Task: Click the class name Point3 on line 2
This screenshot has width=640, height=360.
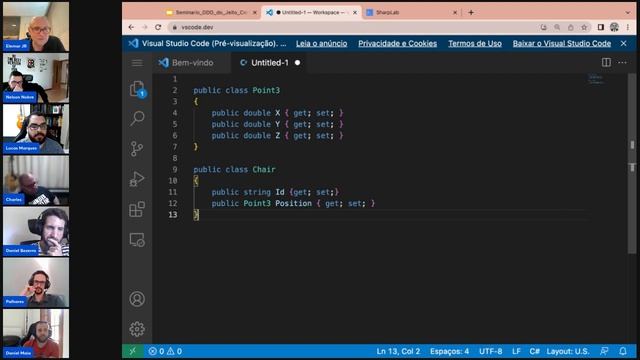Action: pos(266,90)
